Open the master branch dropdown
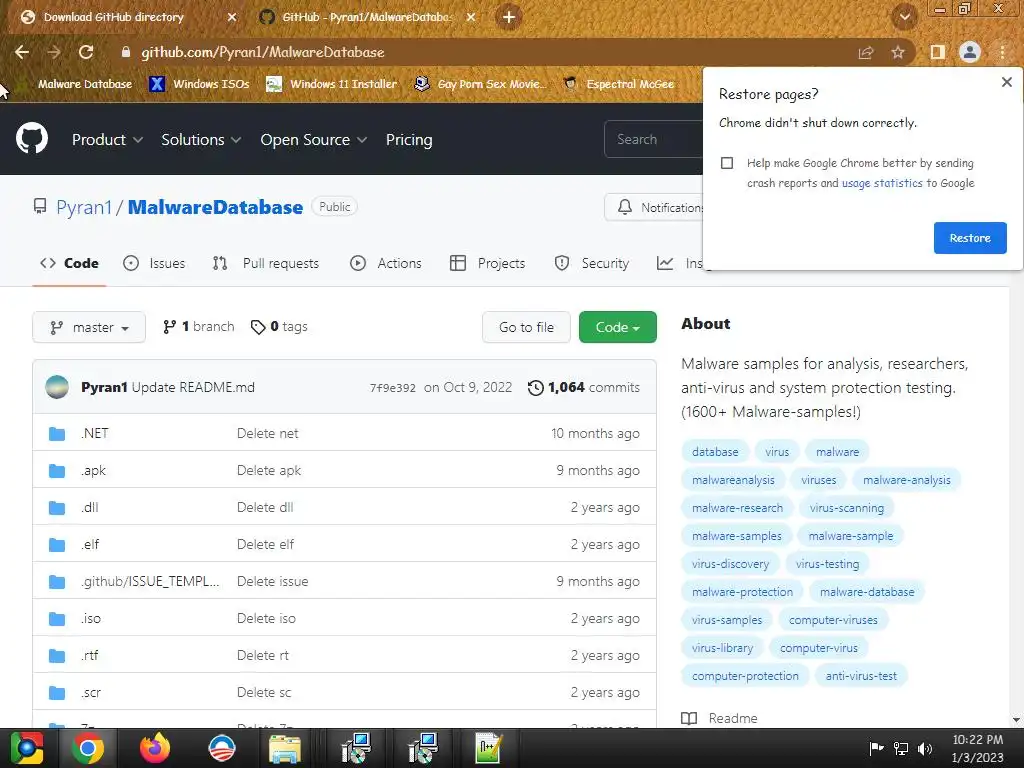 [x=89, y=327]
